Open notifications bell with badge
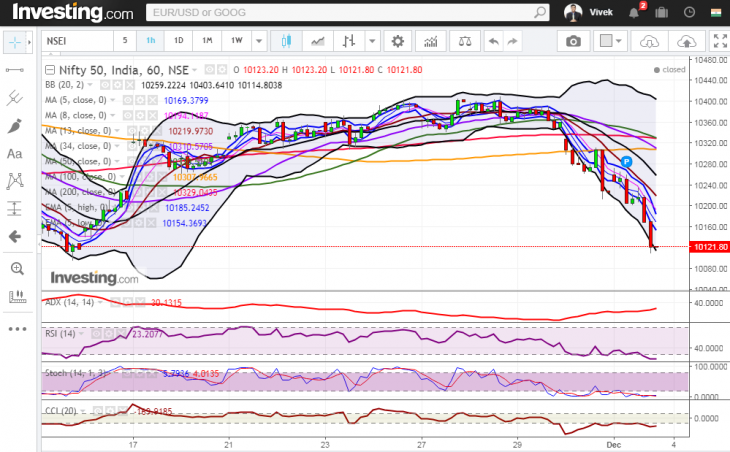The image size is (730, 452). click(634, 12)
